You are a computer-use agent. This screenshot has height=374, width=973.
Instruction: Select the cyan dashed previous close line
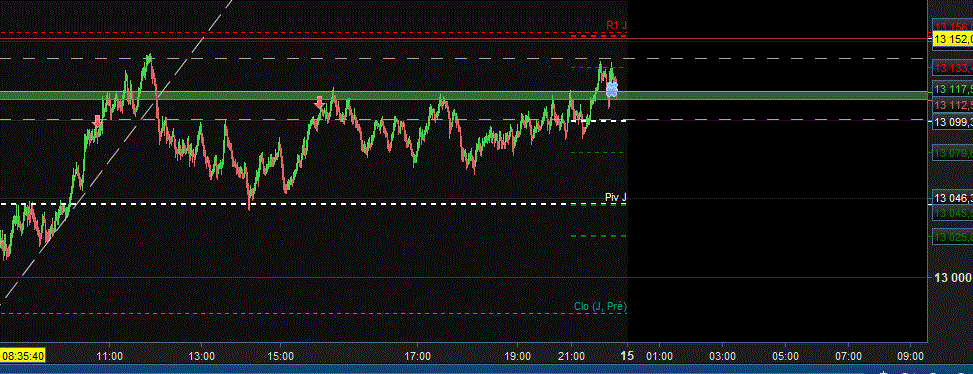[313, 313]
